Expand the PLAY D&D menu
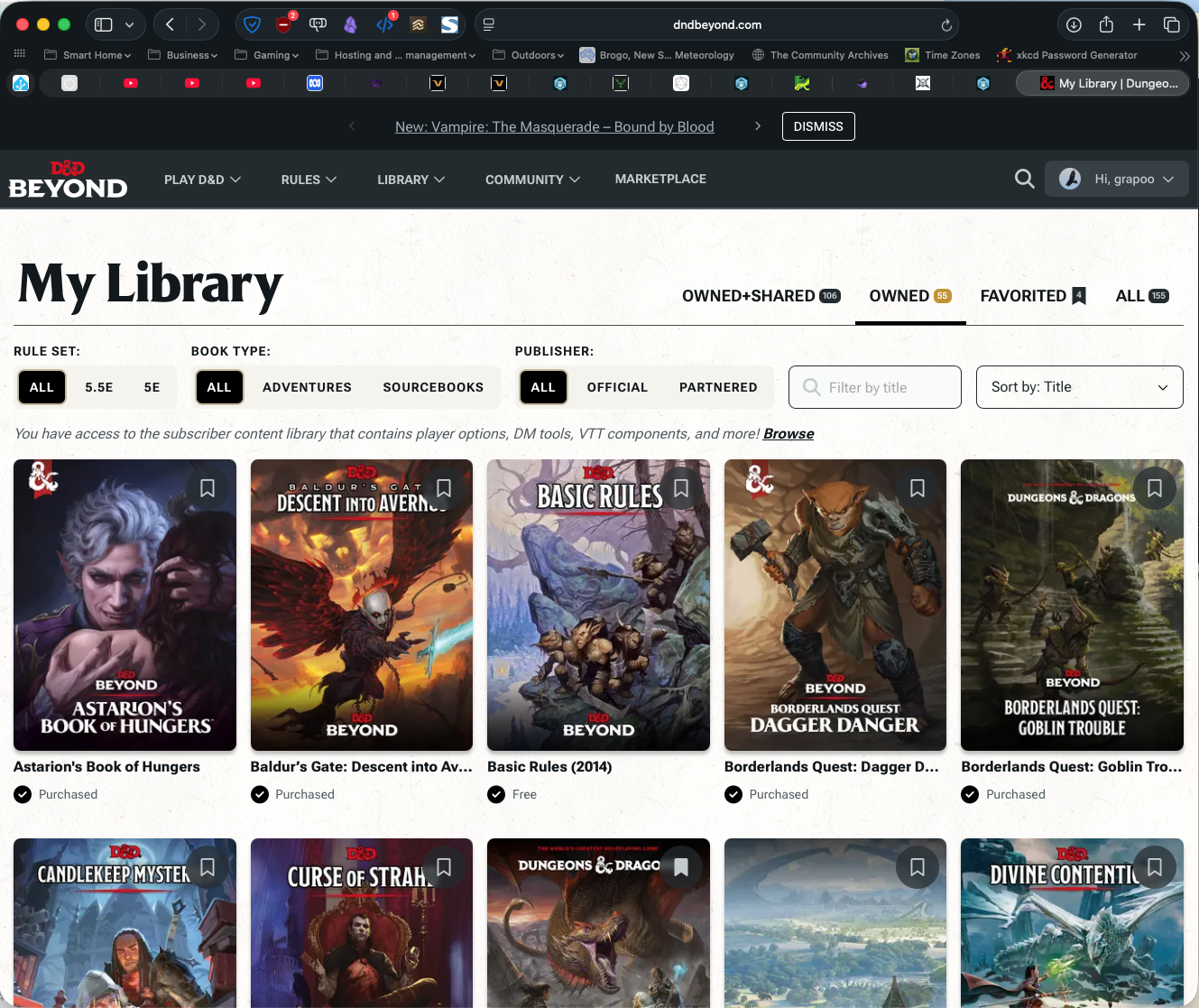Image resolution: width=1199 pixels, height=1008 pixels. point(202,180)
